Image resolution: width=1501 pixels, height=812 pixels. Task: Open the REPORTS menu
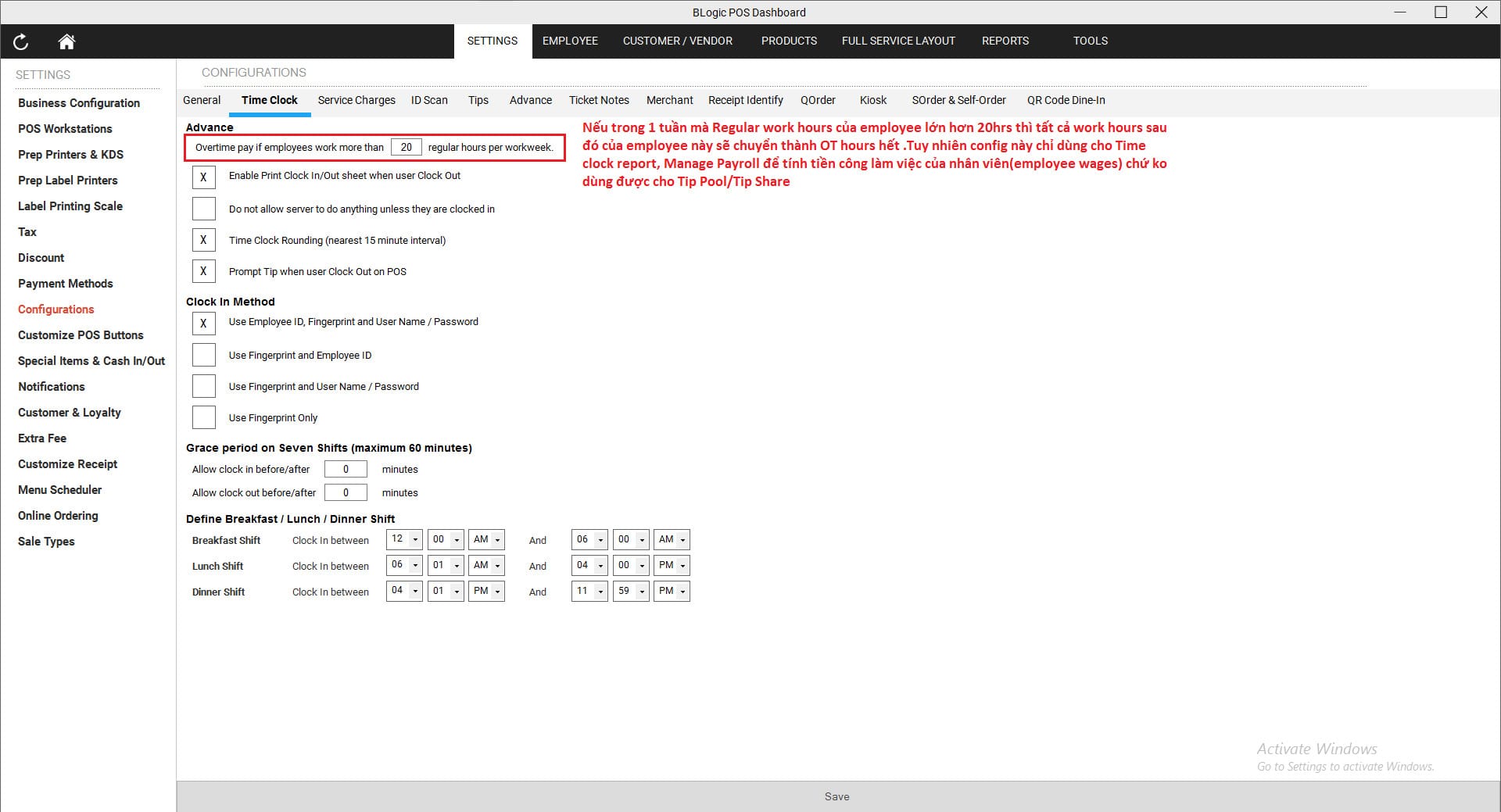(1005, 41)
